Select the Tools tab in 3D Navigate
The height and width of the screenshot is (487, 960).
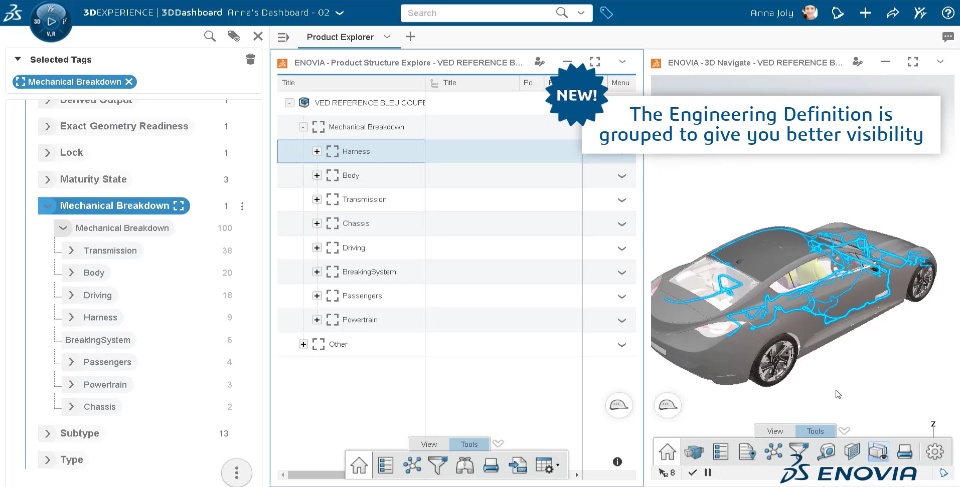coord(815,431)
